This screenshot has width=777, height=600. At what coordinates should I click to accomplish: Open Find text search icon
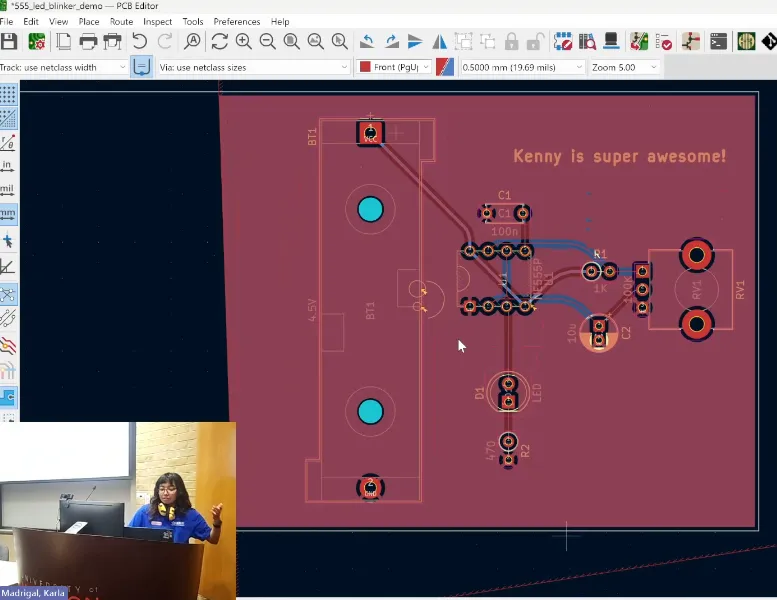pyautogui.click(x=192, y=42)
